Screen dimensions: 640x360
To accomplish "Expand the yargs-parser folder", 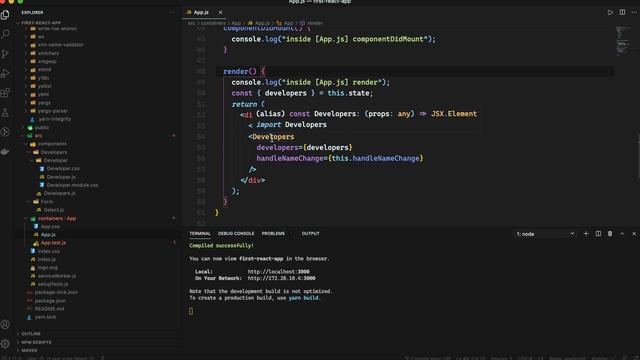I will click(x=53, y=111).
